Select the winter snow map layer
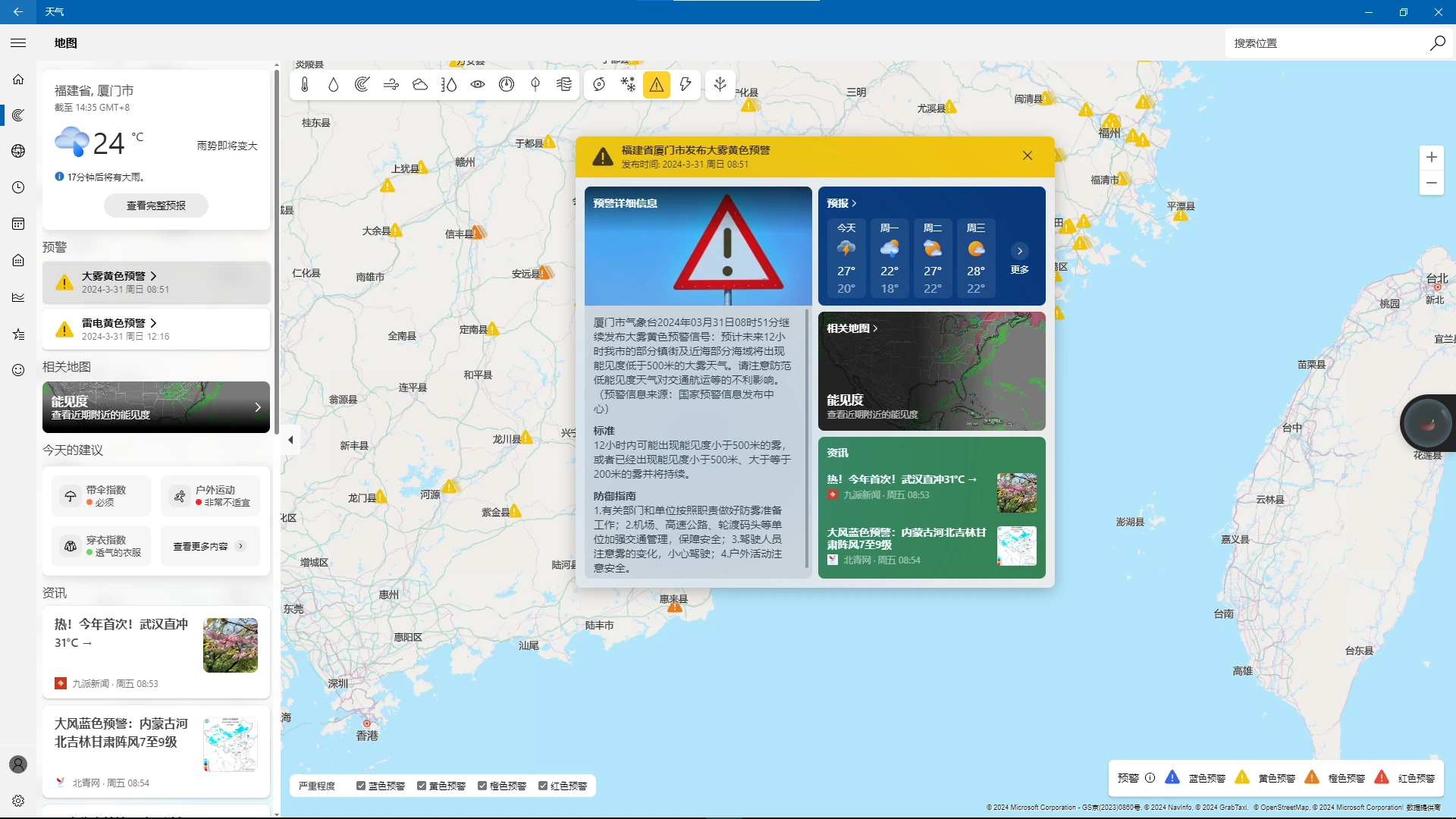 click(x=628, y=84)
